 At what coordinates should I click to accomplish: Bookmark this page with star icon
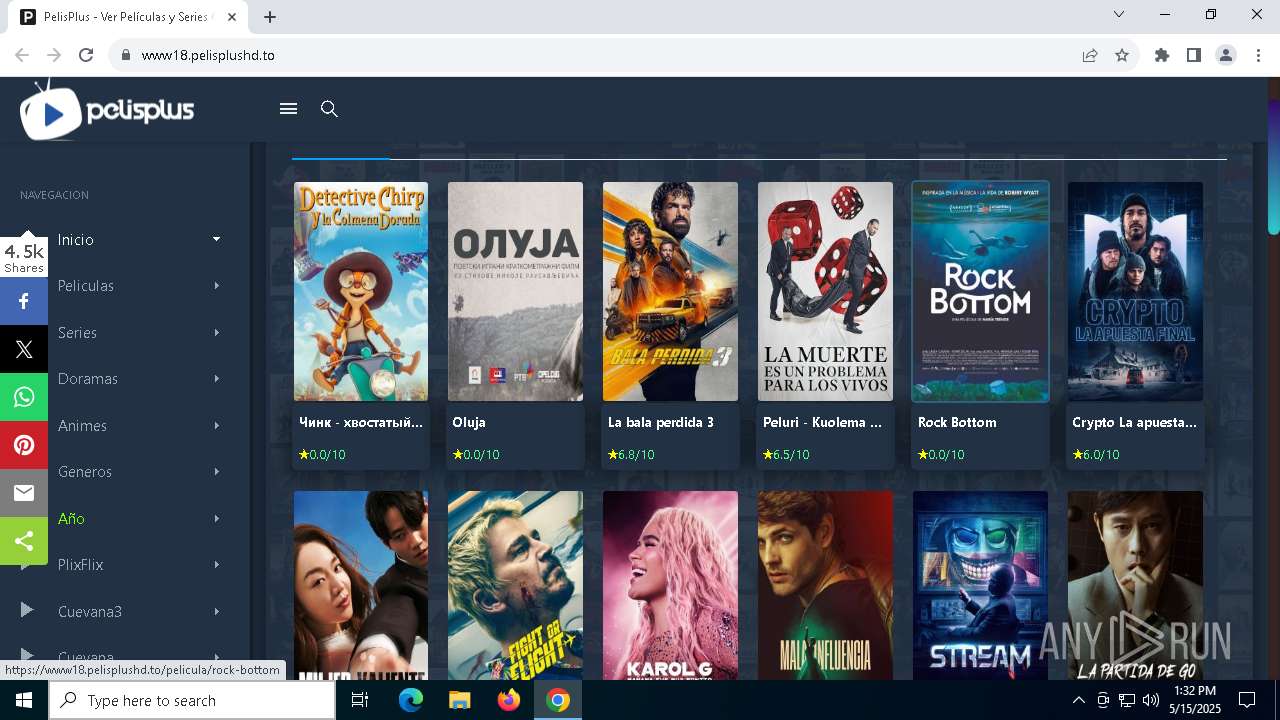pyautogui.click(x=1122, y=55)
